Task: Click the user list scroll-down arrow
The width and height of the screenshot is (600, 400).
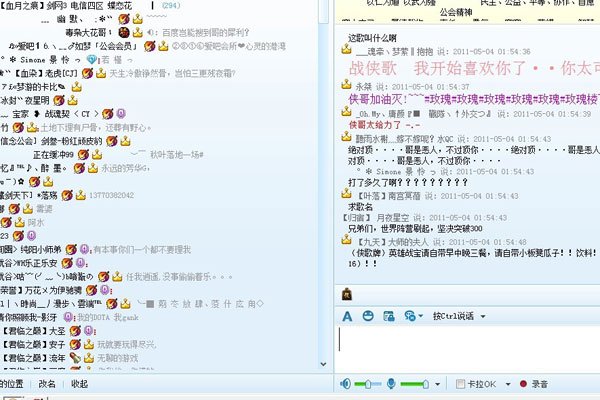Action: [x=323, y=364]
